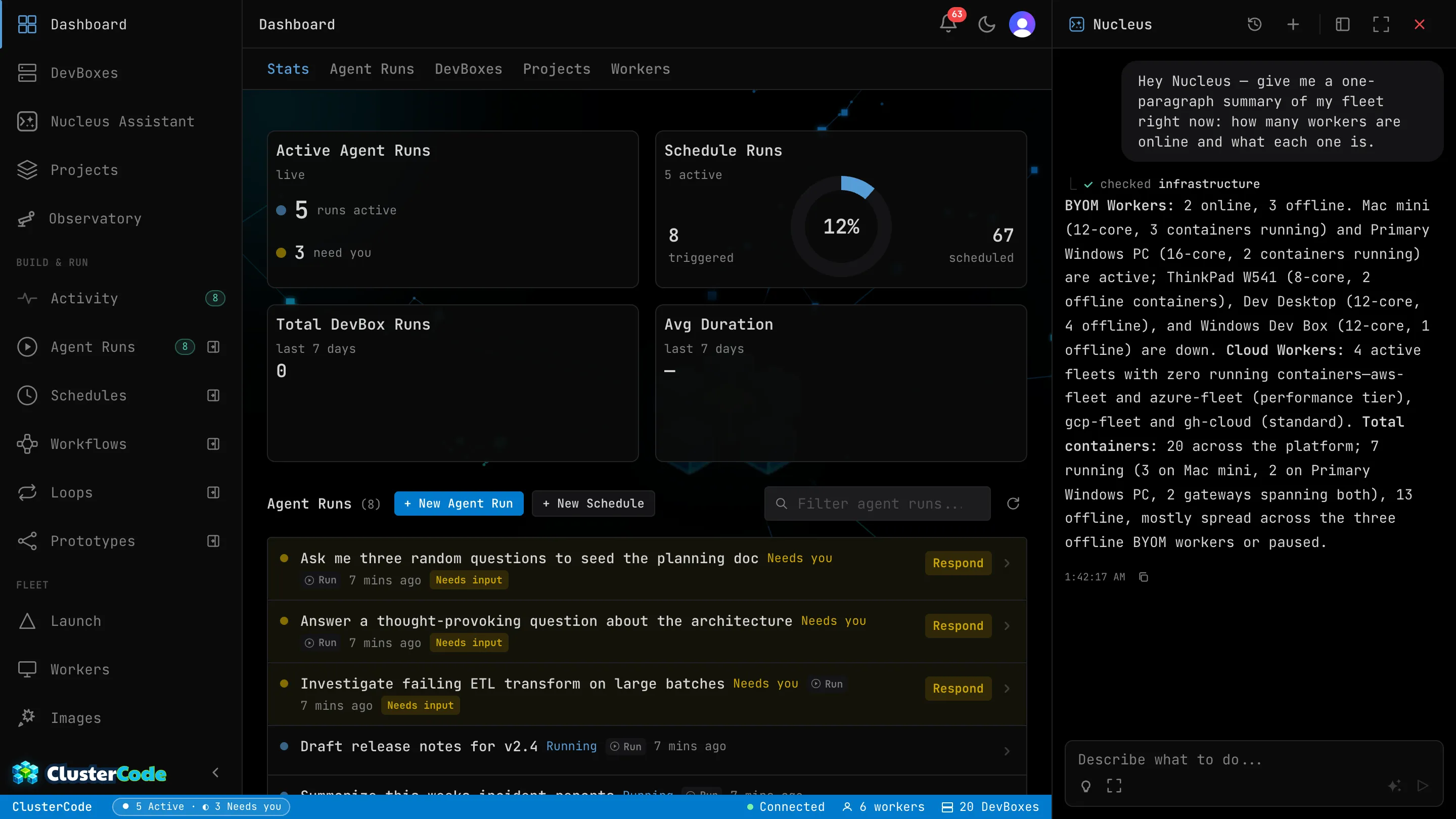Open Schedules side-panel shortcut icon

(x=213, y=396)
